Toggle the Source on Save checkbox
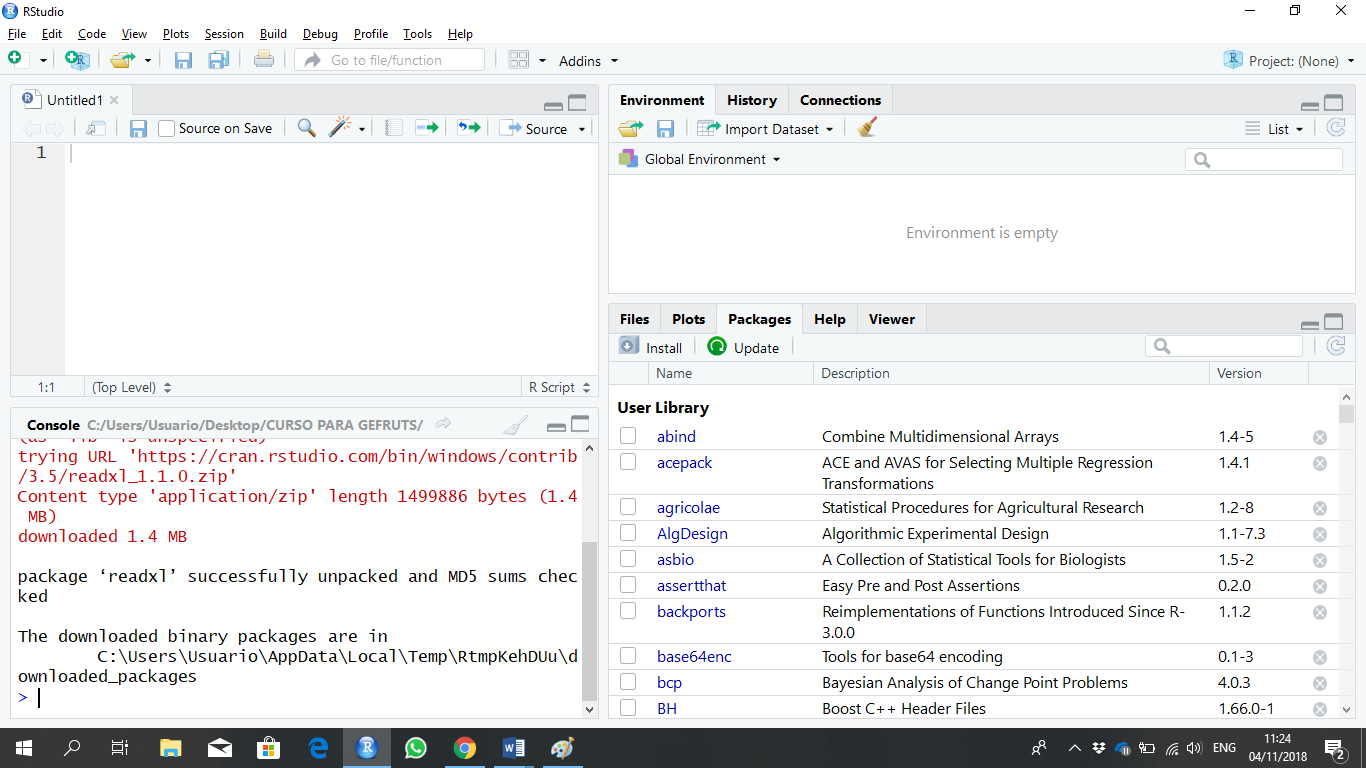The height and width of the screenshot is (768, 1366). tap(167, 128)
